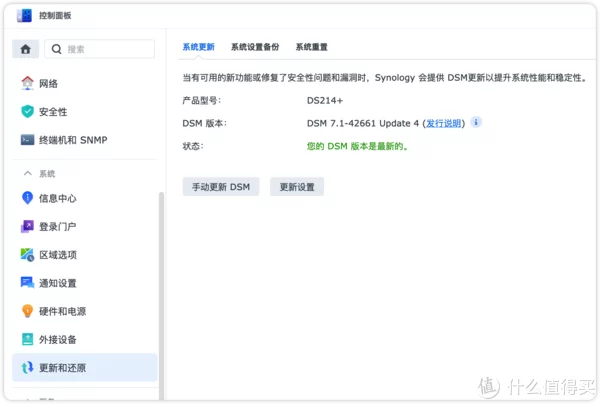Viewport: 600px width, 404px height.
Task: Open 登录门户 portal icon
Action: (27, 226)
